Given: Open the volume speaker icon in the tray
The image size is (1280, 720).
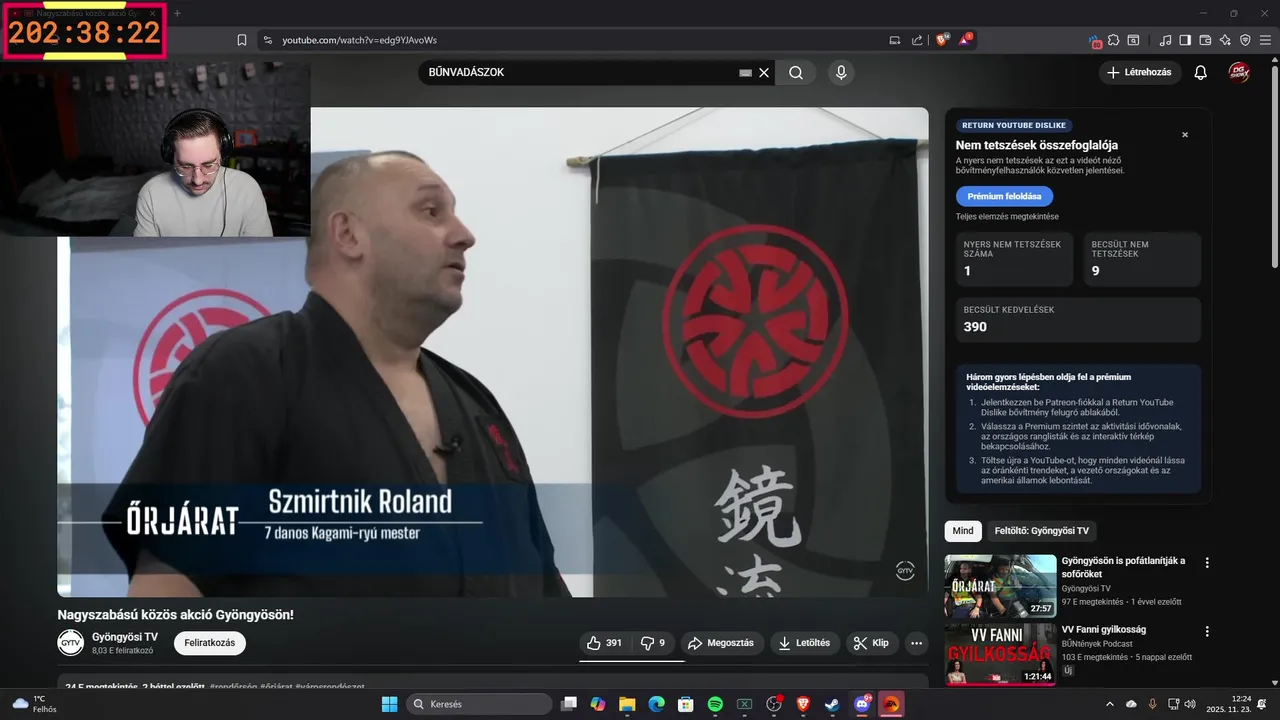Looking at the screenshot, I should pos(1190,704).
